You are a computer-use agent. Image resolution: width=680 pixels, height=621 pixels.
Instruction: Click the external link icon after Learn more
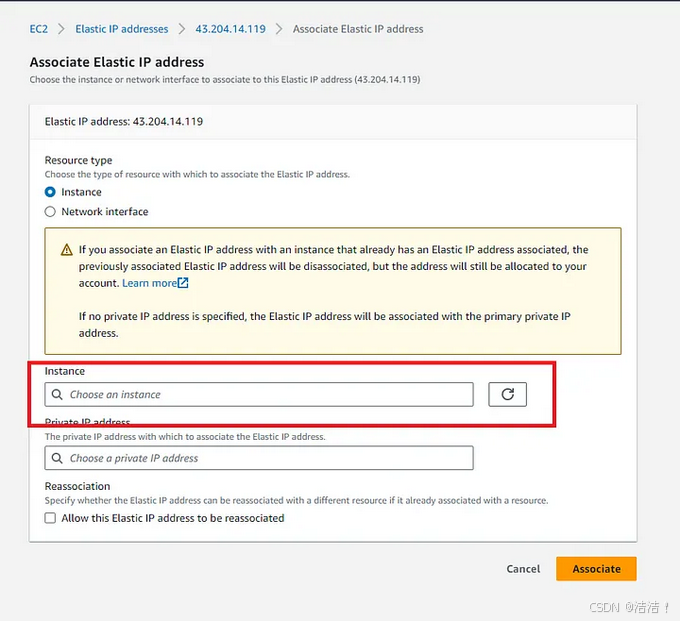183,283
